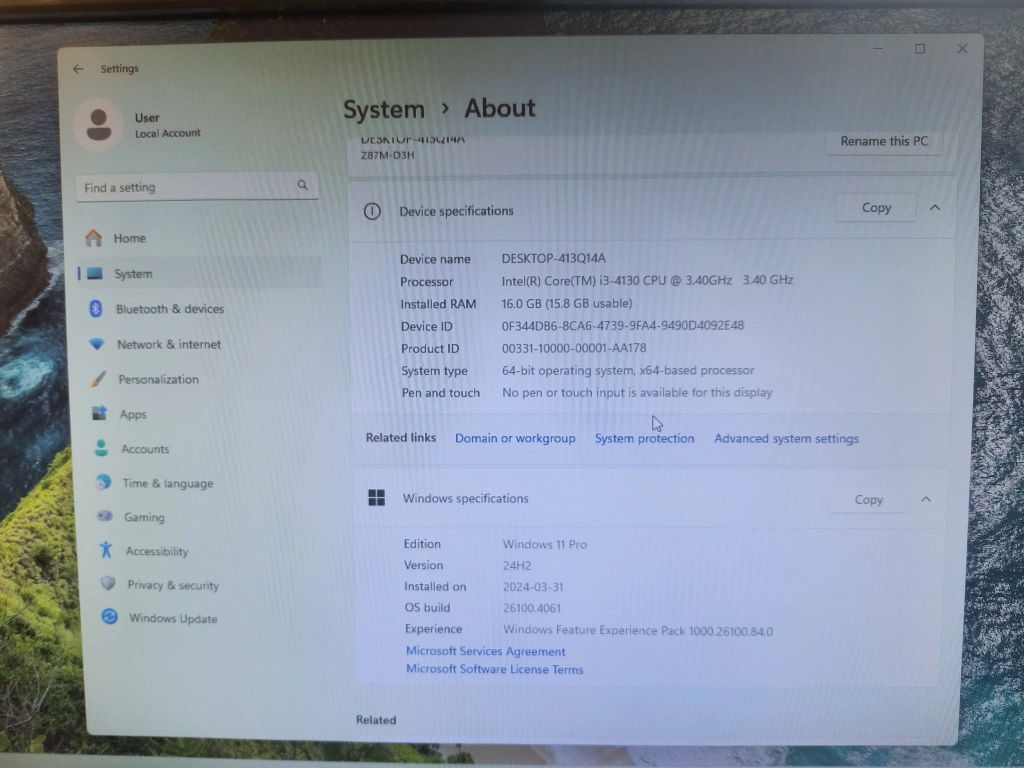This screenshot has height=768, width=1024.
Task: Open Domain or workgroup link
Action: (515, 438)
